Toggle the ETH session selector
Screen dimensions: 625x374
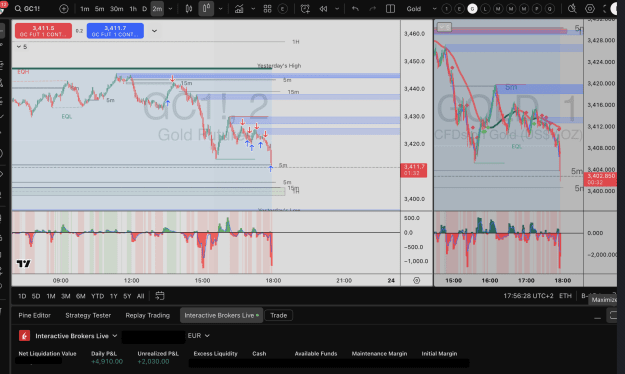click(565, 296)
